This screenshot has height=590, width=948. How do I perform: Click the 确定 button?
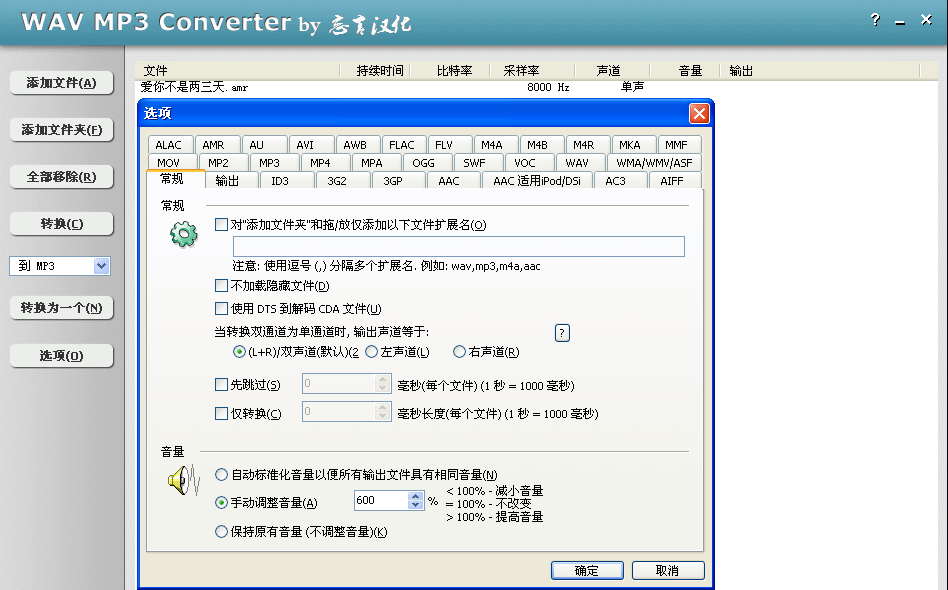(586, 570)
